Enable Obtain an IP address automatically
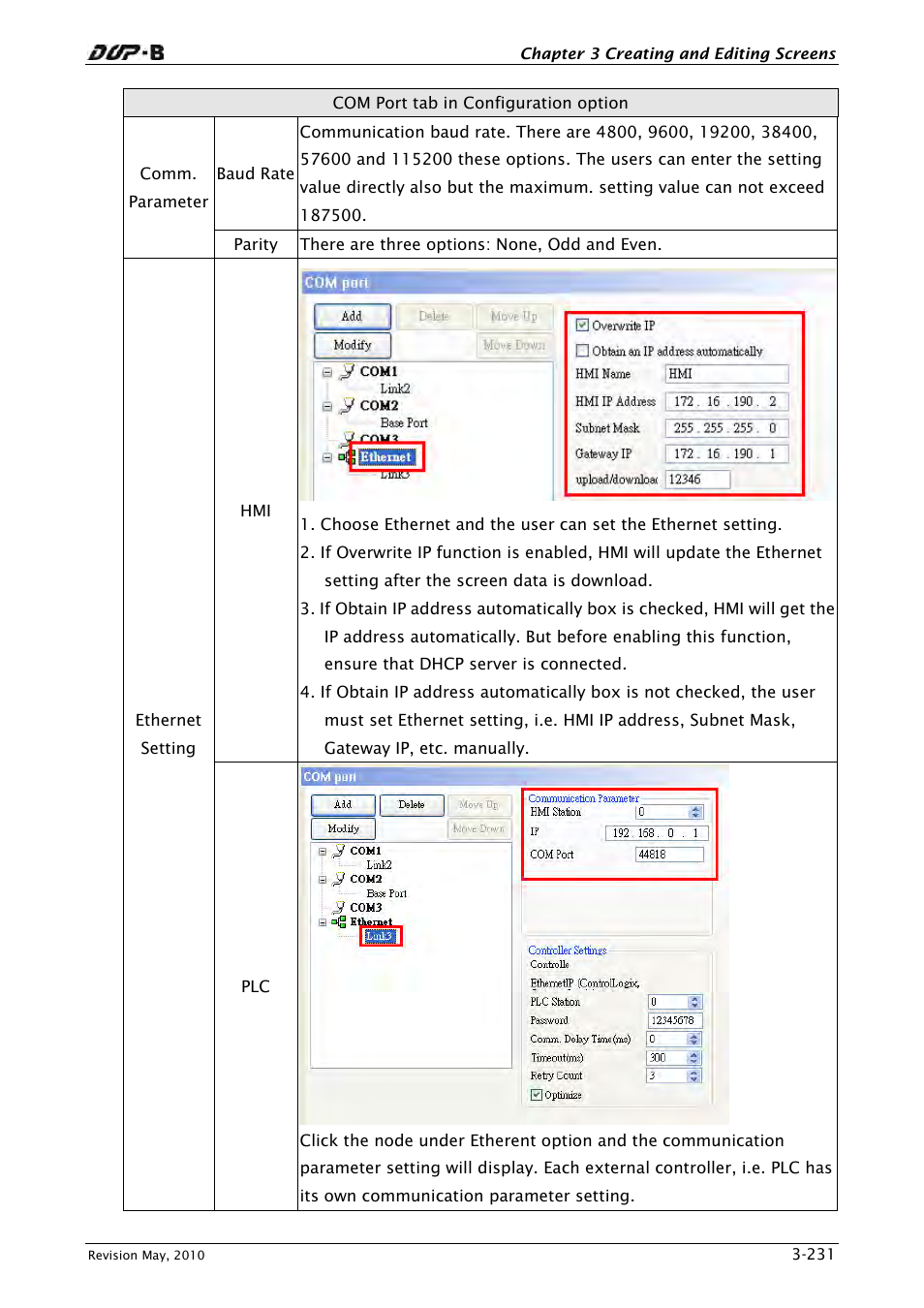 pos(582,351)
